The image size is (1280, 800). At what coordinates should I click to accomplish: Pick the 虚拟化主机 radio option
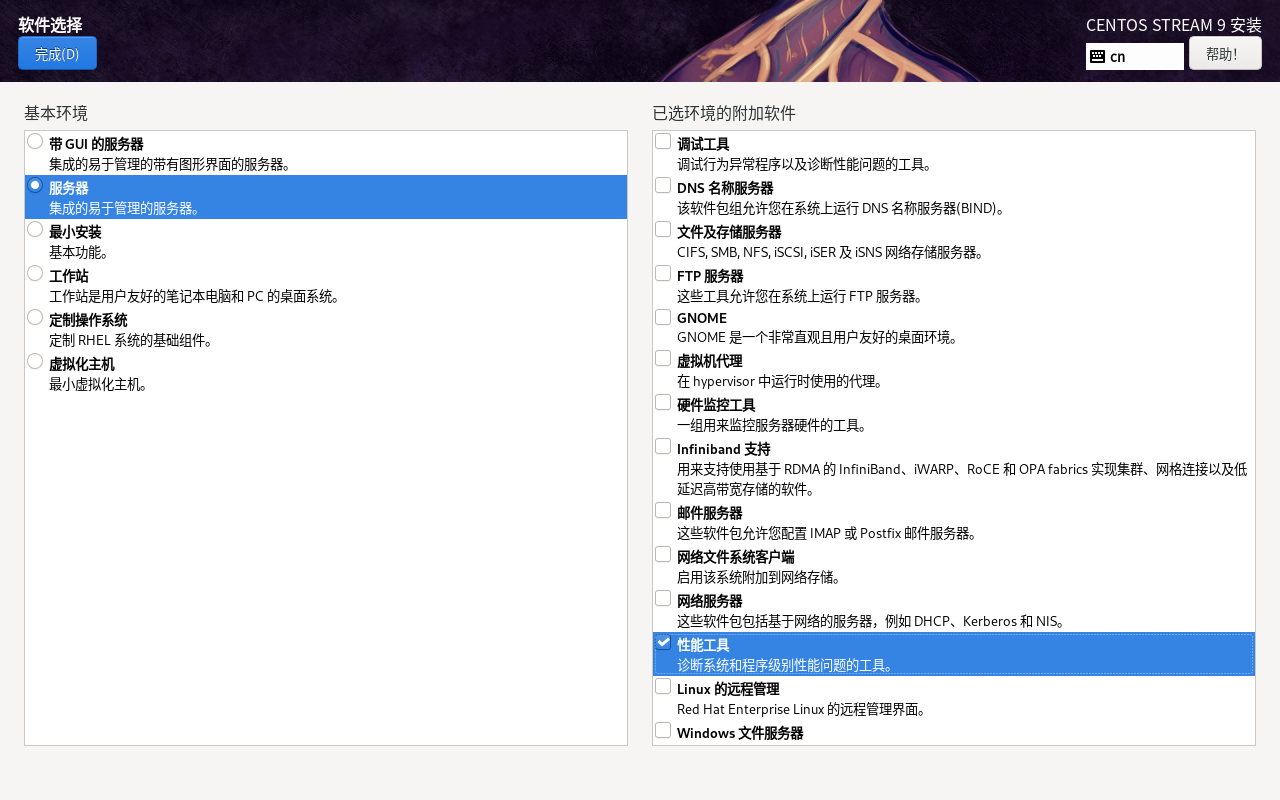click(35, 361)
